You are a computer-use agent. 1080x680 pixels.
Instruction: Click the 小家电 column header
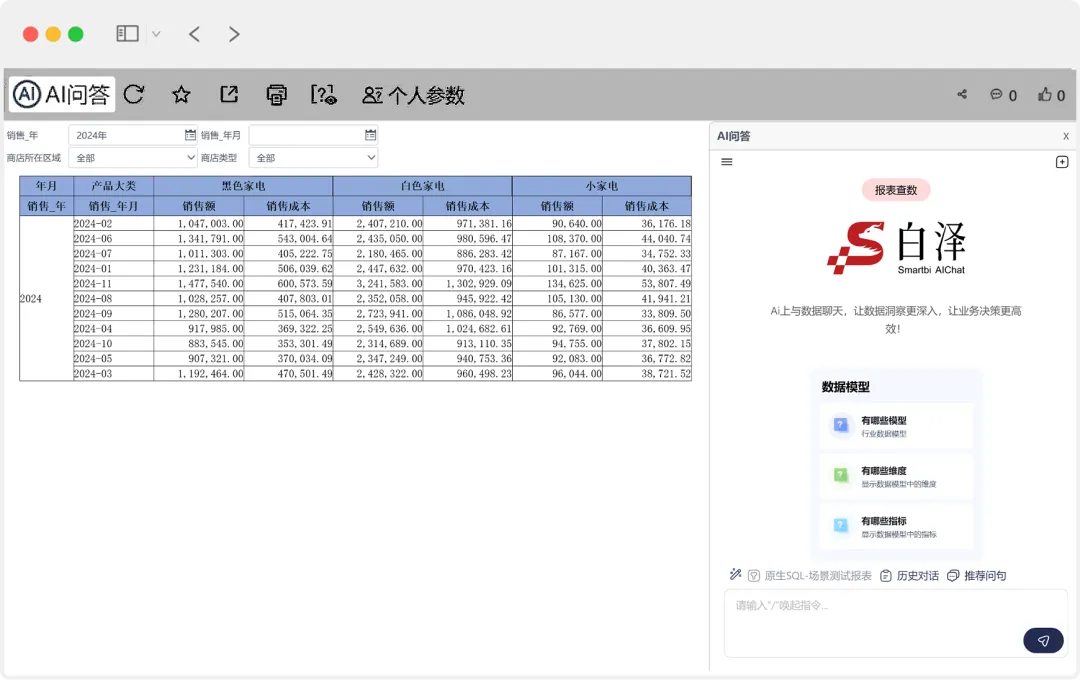601,186
